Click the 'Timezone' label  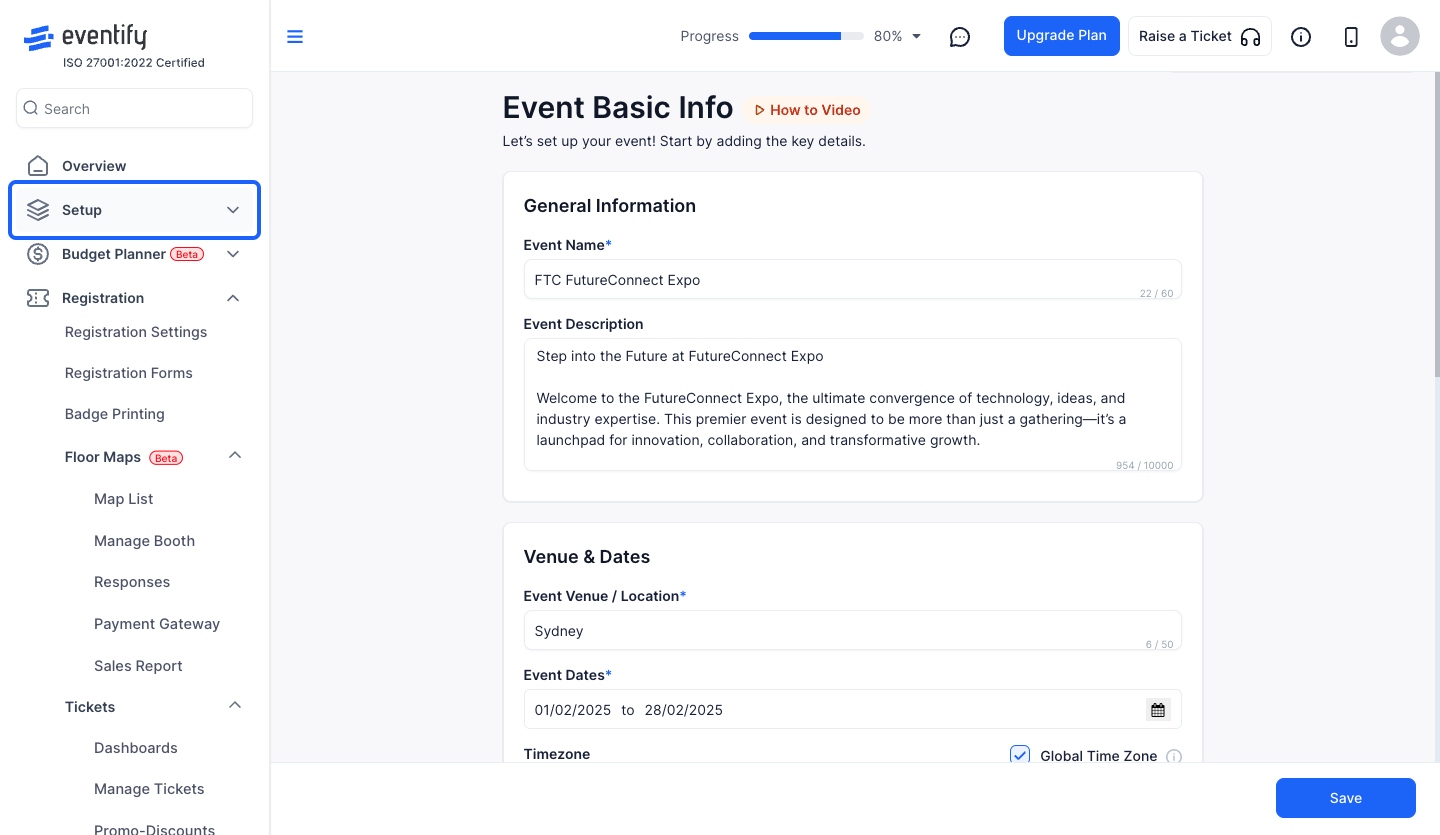click(x=557, y=754)
